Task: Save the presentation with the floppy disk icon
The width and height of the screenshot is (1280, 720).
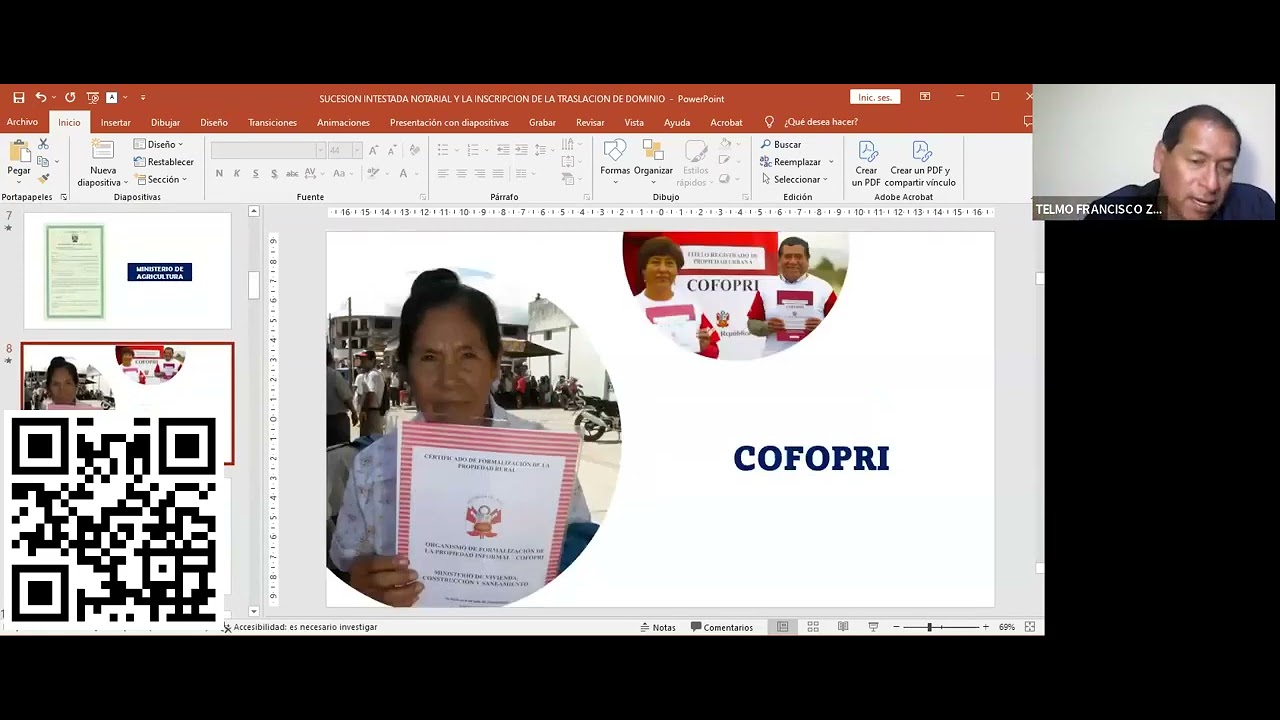Action: 18,98
